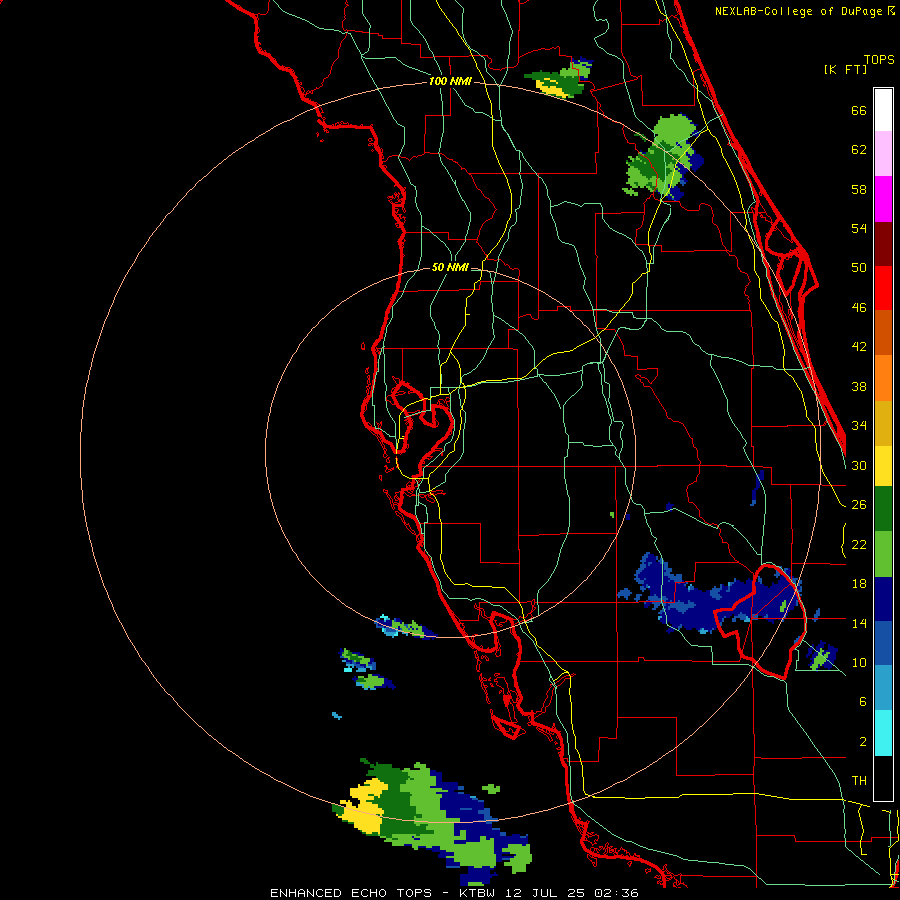The height and width of the screenshot is (900, 900).
Task: Select the light green legend swatch
Action: coord(883,553)
